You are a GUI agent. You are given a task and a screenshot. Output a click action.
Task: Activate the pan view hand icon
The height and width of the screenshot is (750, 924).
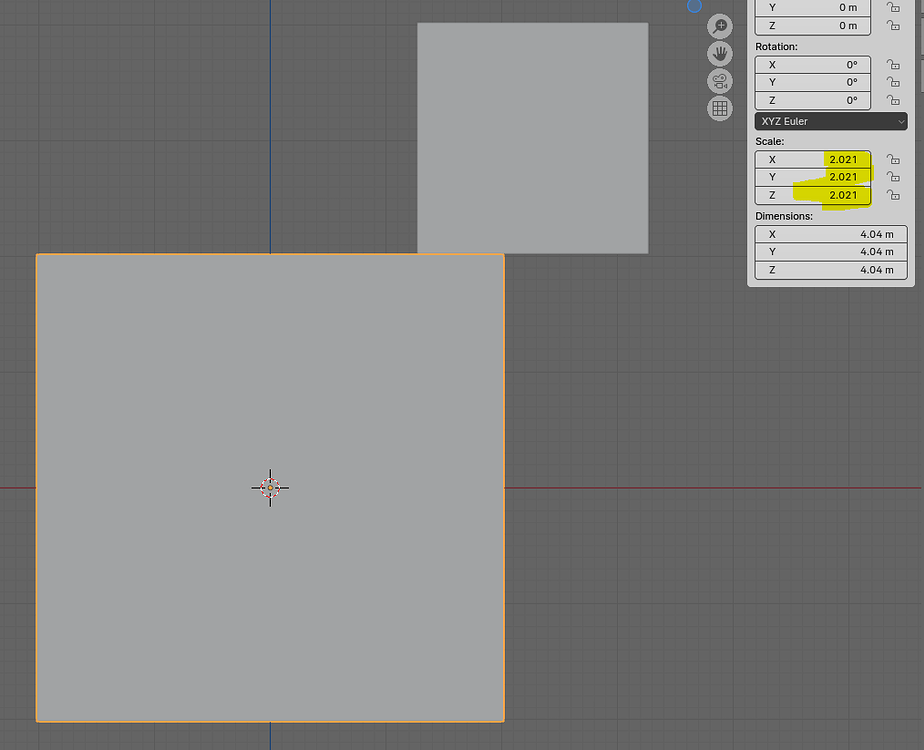tap(720, 54)
